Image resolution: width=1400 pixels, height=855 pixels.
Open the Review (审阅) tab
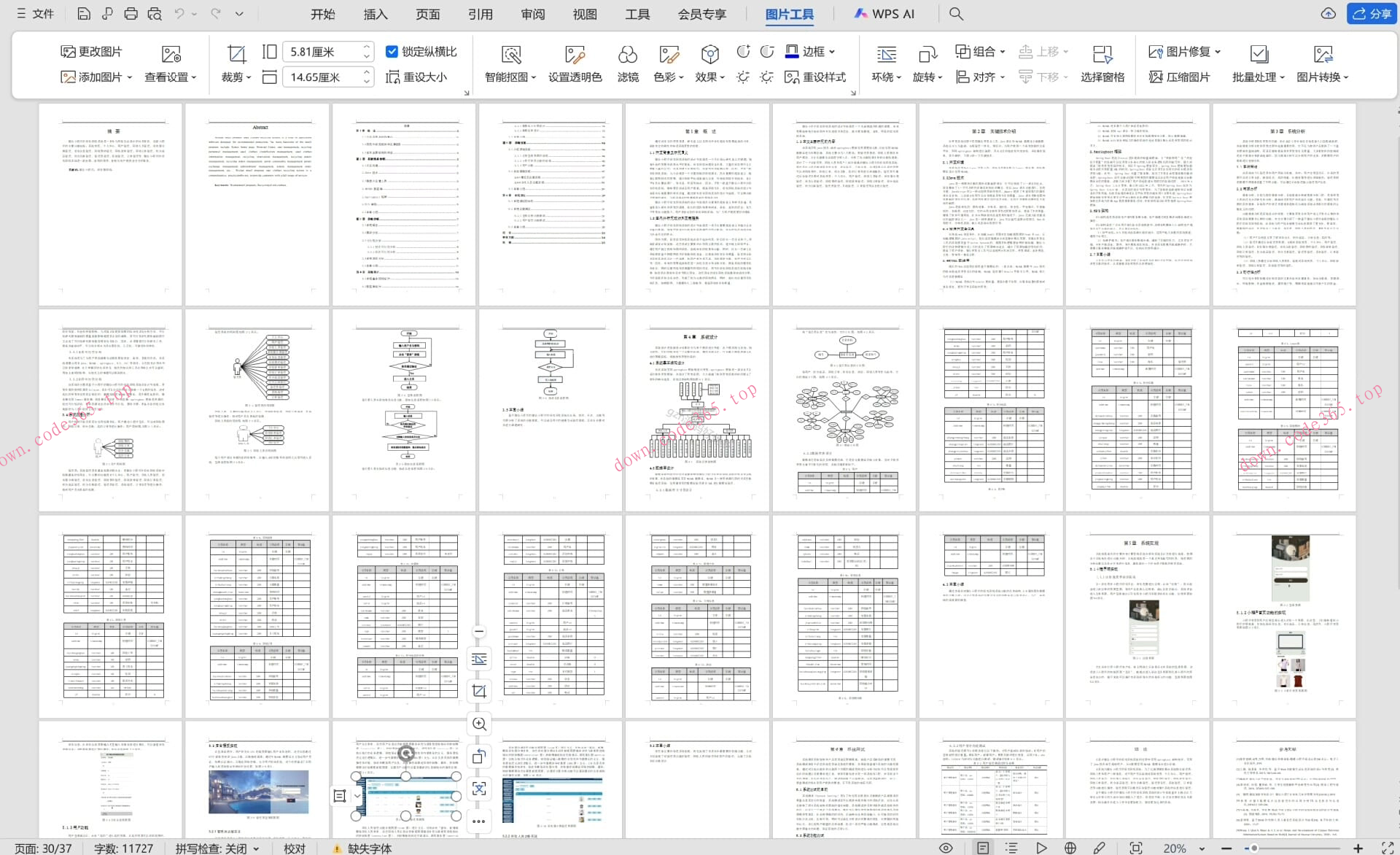point(532,14)
